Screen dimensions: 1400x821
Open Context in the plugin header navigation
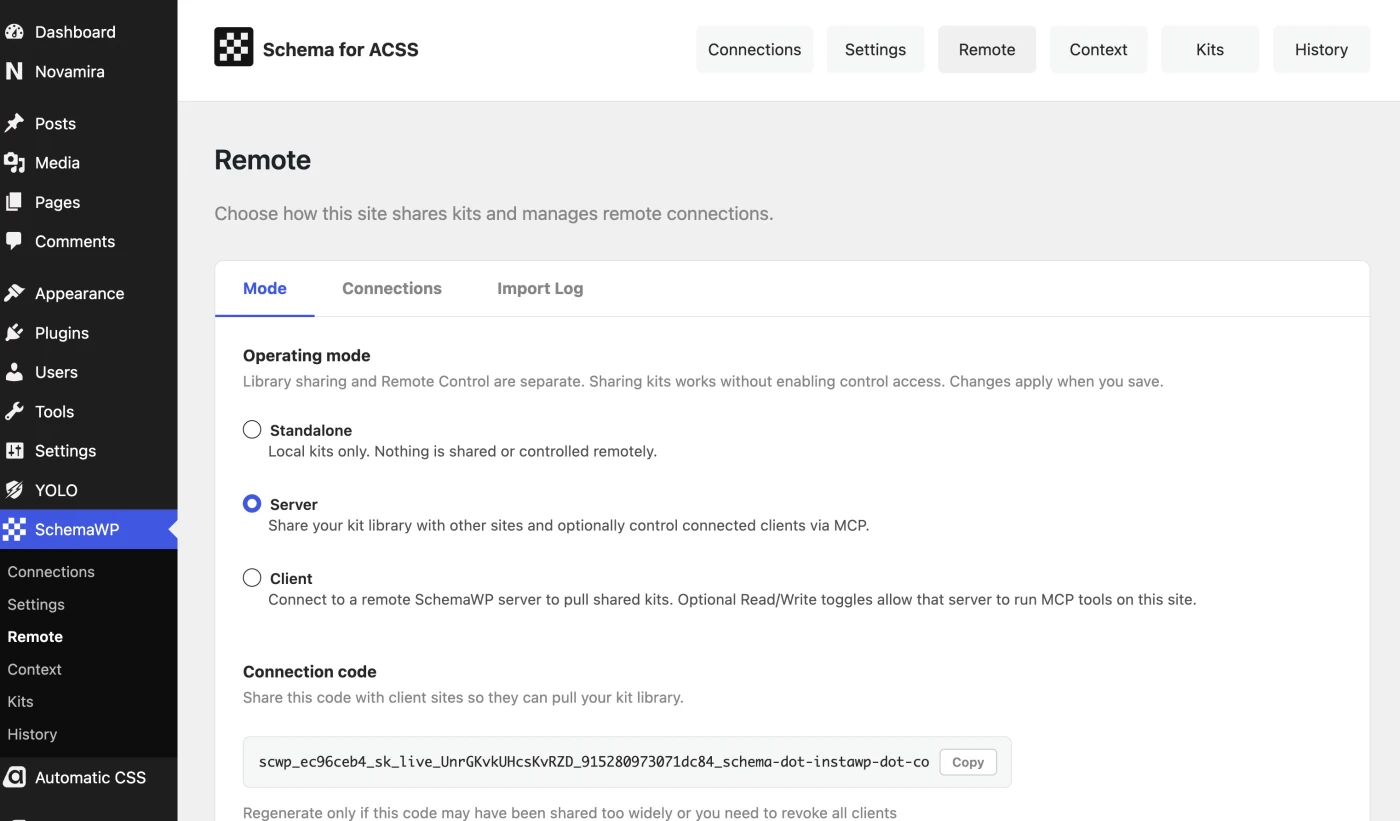1098,50
